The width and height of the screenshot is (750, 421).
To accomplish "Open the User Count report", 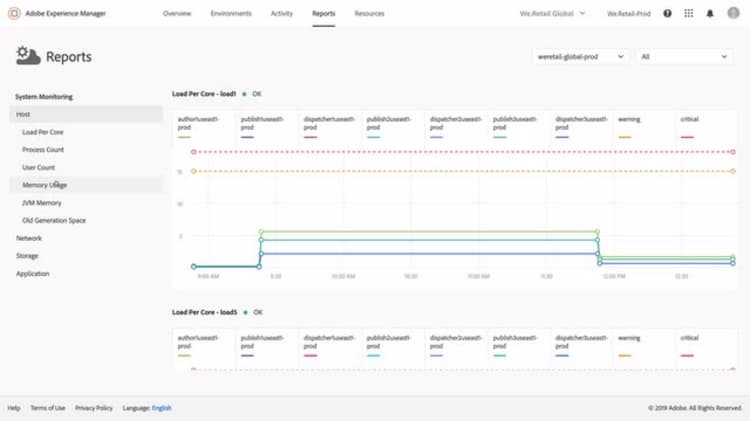I will pyautogui.click(x=38, y=167).
